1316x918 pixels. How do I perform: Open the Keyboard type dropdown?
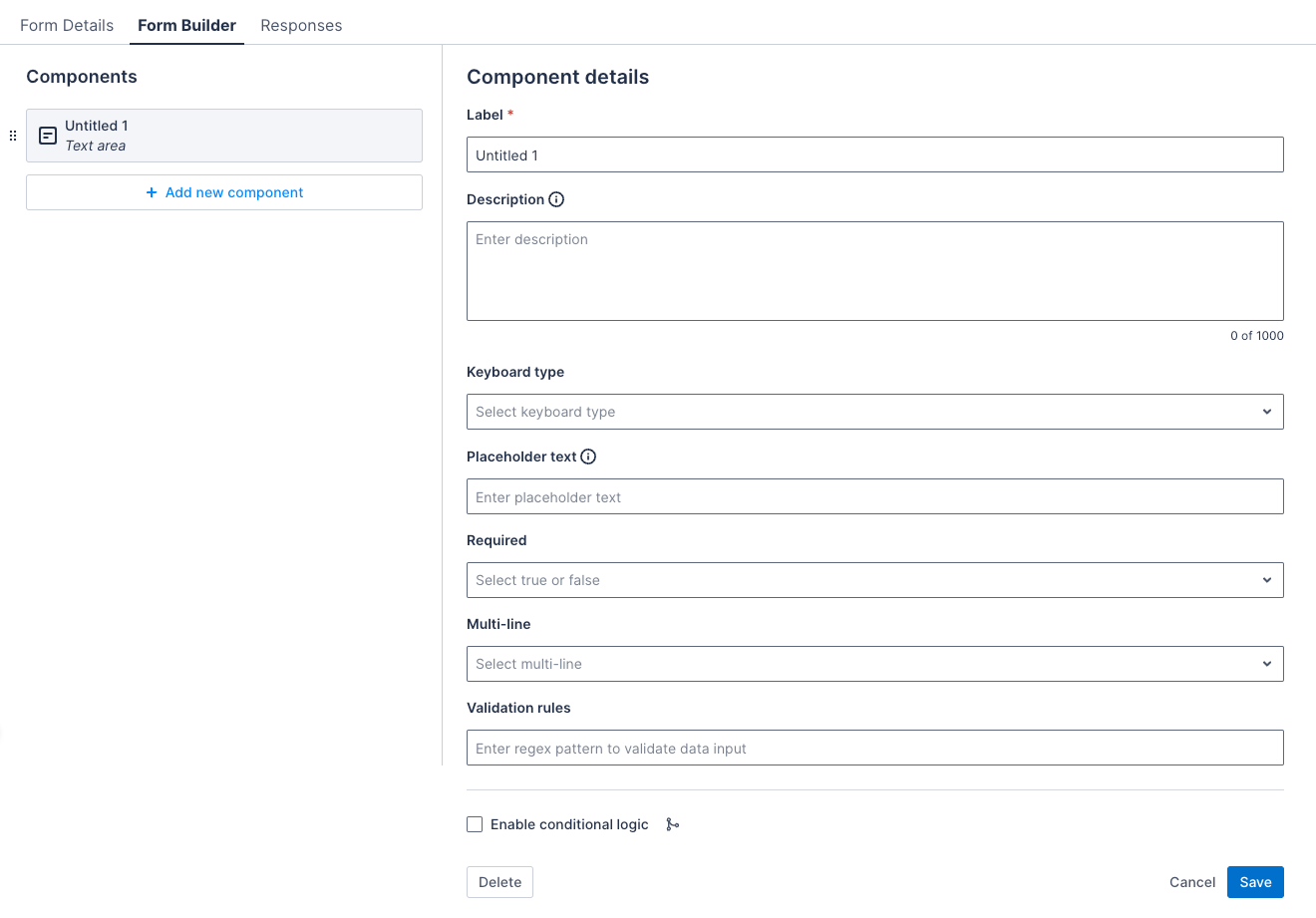click(874, 412)
